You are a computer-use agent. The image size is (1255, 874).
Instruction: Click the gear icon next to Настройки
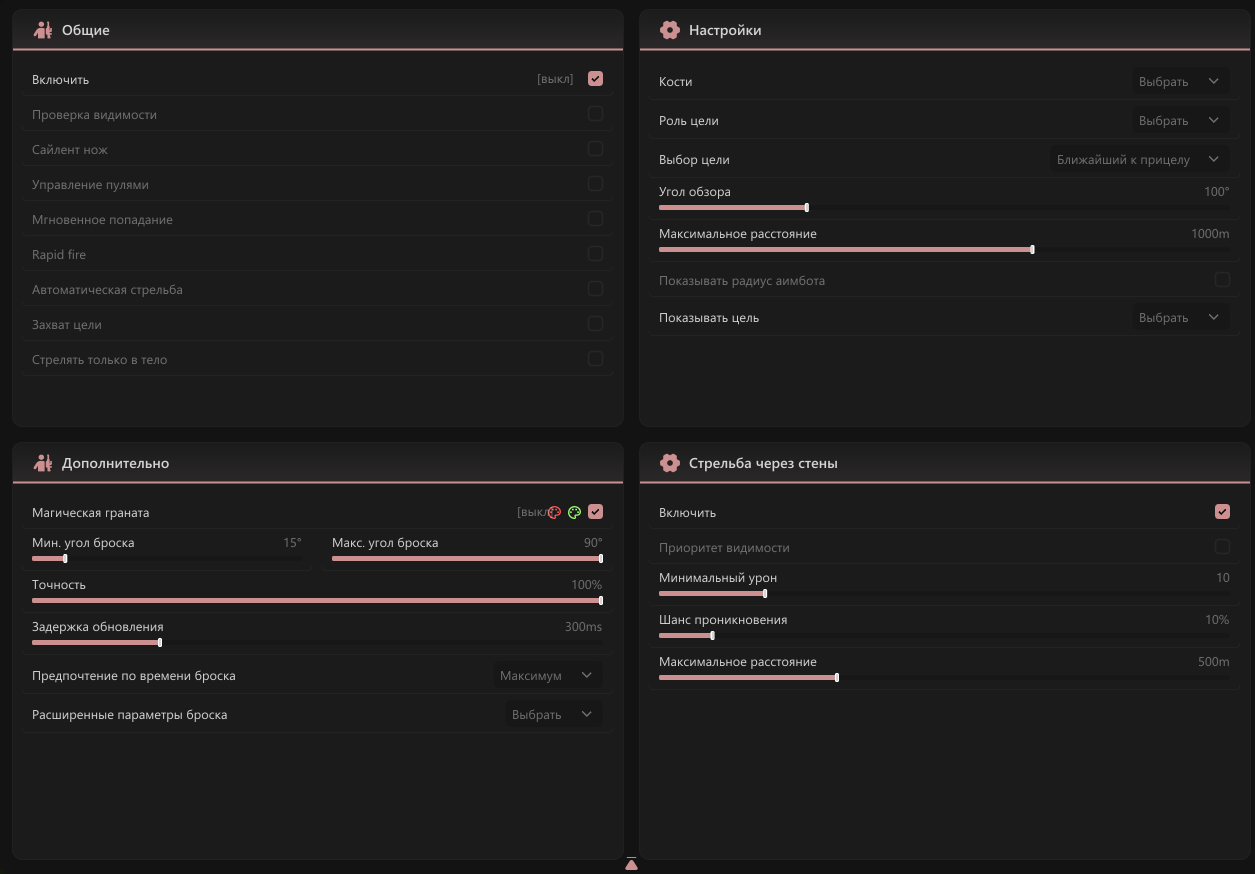670,30
